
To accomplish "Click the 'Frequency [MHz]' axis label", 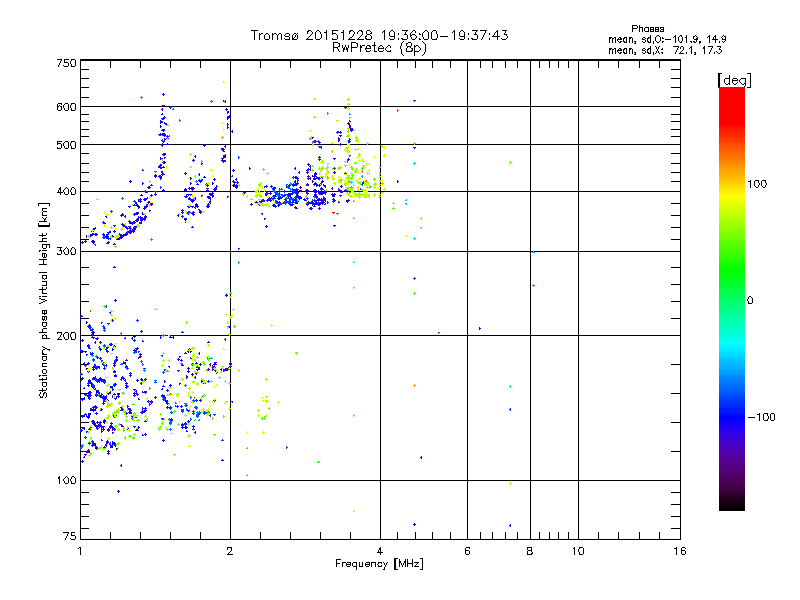I will [379, 564].
